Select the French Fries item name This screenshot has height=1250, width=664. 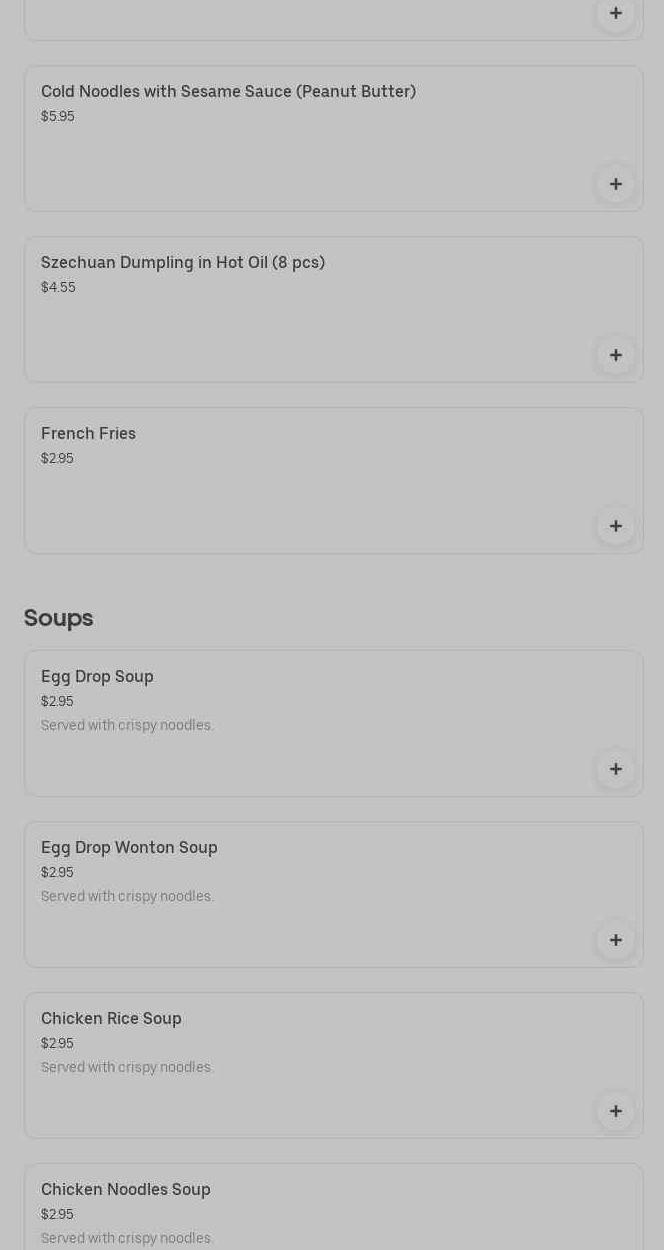(x=88, y=434)
